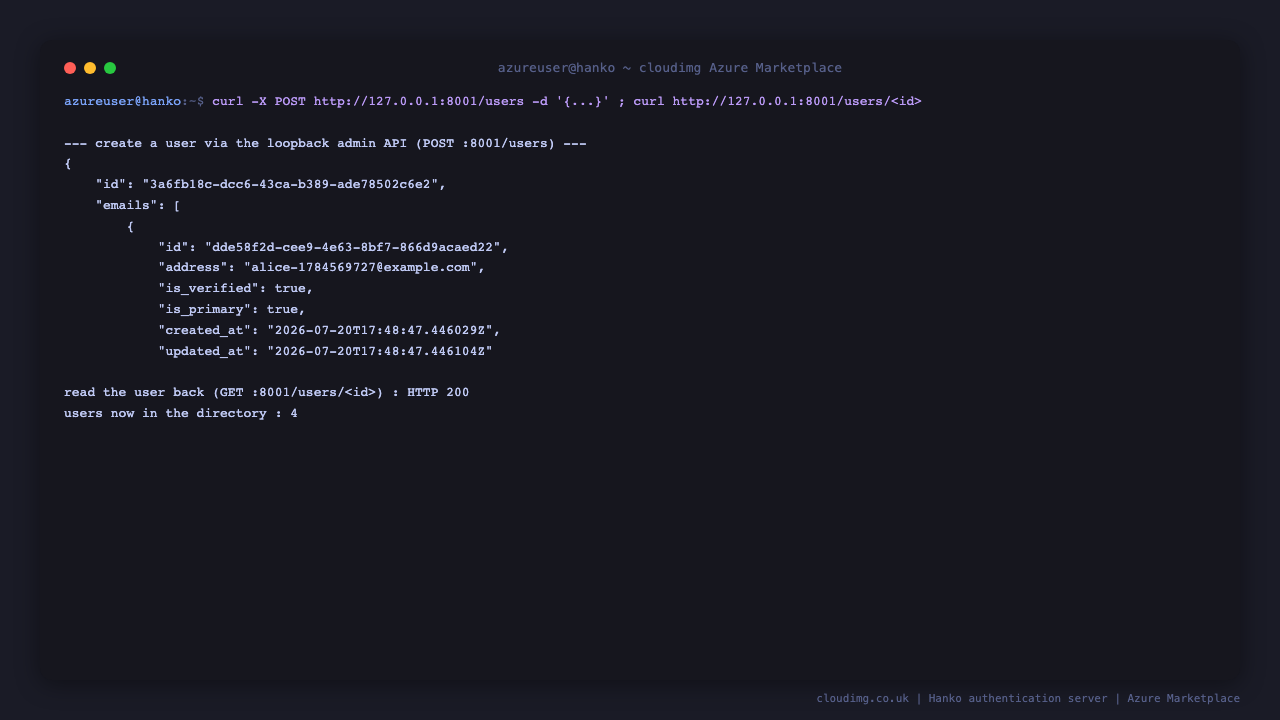This screenshot has height=720, width=1280.
Task: Click the red close window dot
Action: coord(70,68)
